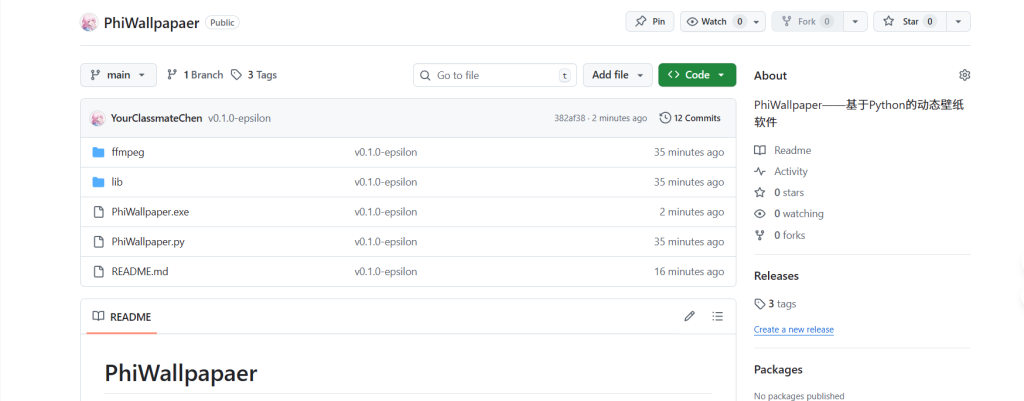View the 0 watching link
Image resolution: width=1024 pixels, height=401 pixels.
[x=789, y=214]
